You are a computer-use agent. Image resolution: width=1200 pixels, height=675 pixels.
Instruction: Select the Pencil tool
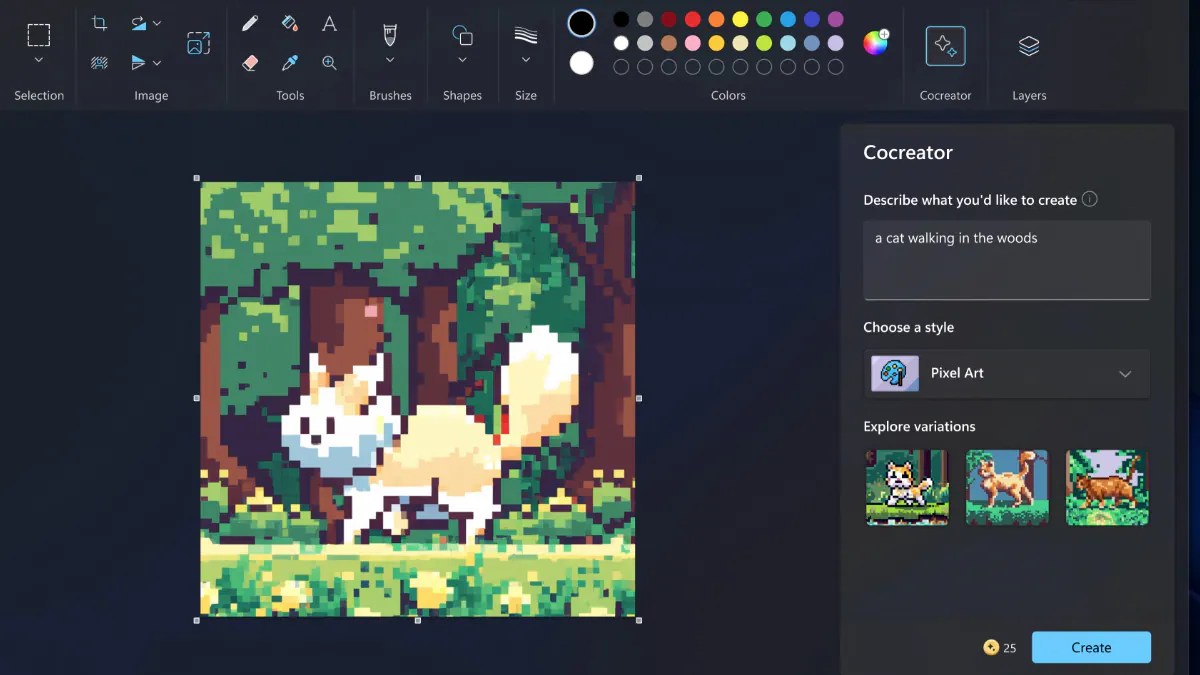[x=250, y=22]
